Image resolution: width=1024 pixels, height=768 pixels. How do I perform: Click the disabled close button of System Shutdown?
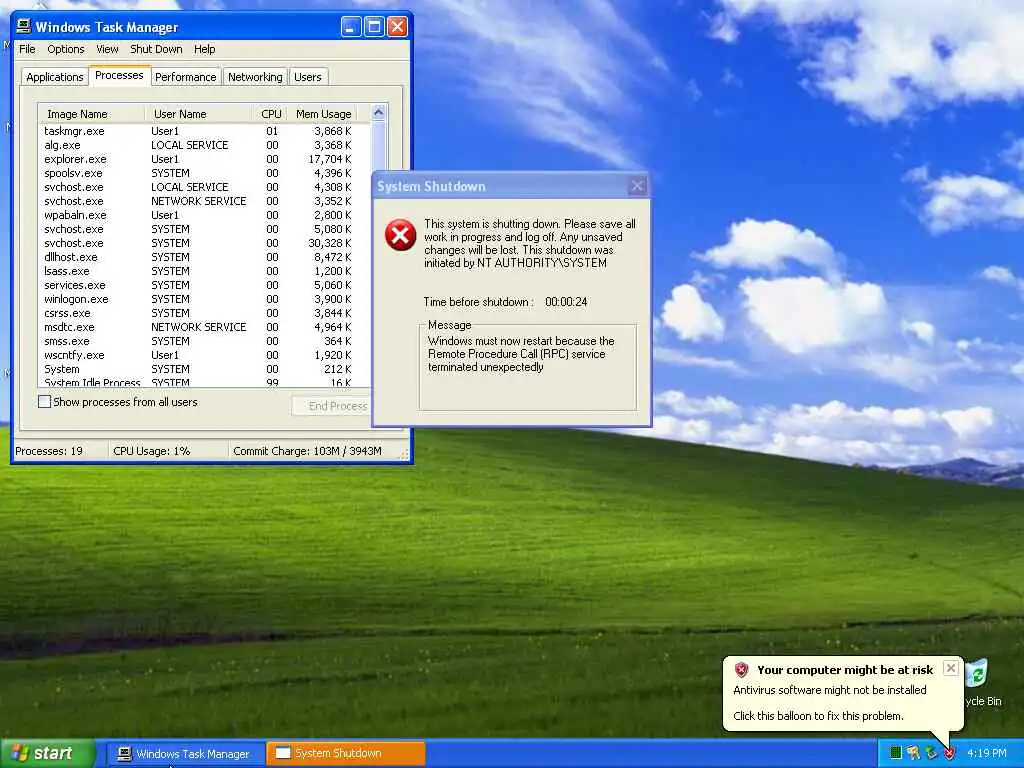pyautogui.click(x=637, y=186)
